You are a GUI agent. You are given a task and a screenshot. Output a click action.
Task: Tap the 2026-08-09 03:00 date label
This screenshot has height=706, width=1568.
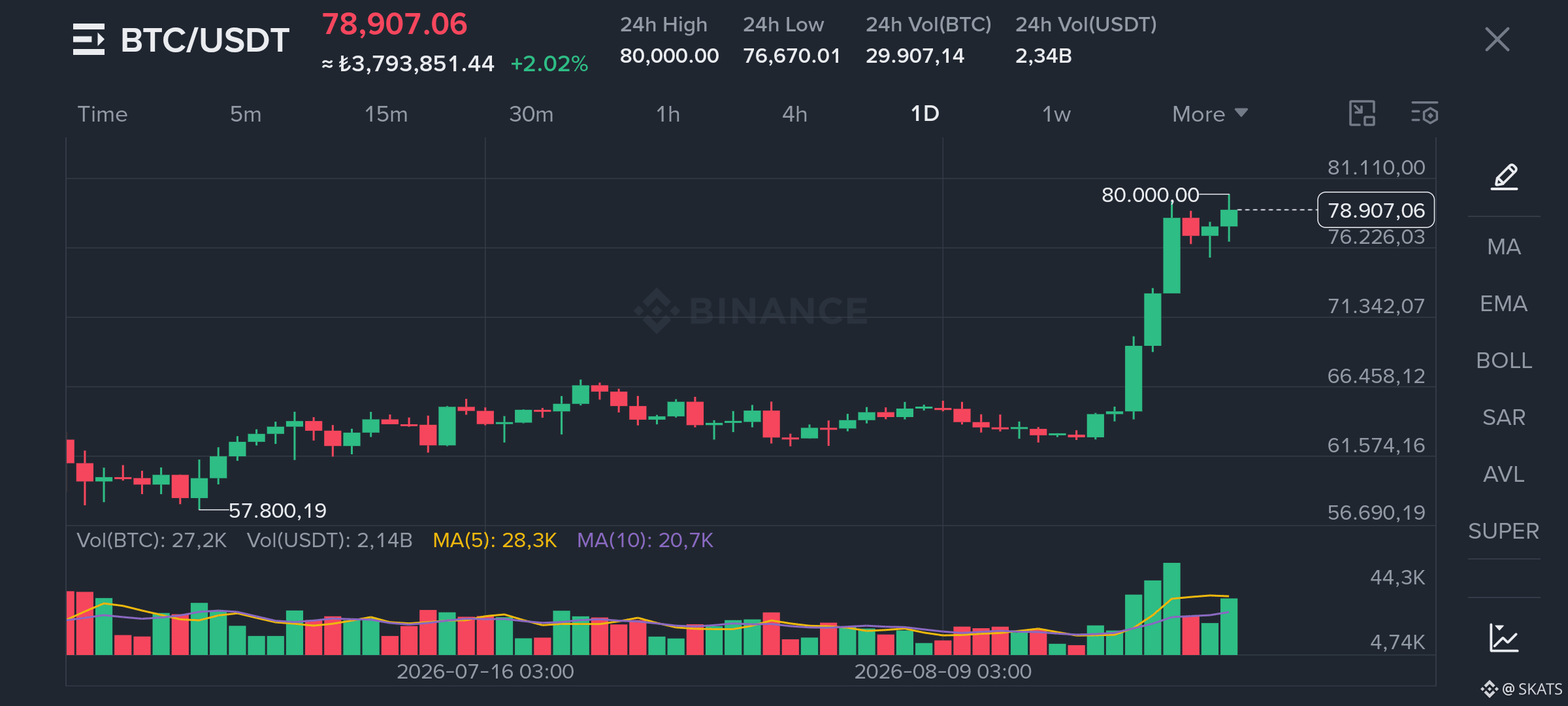943,671
